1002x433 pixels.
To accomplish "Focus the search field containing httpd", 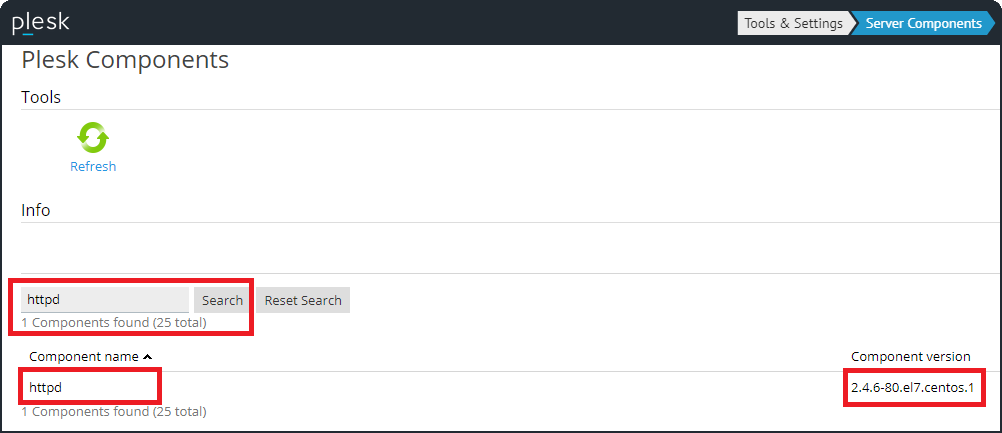I will [x=105, y=300].
